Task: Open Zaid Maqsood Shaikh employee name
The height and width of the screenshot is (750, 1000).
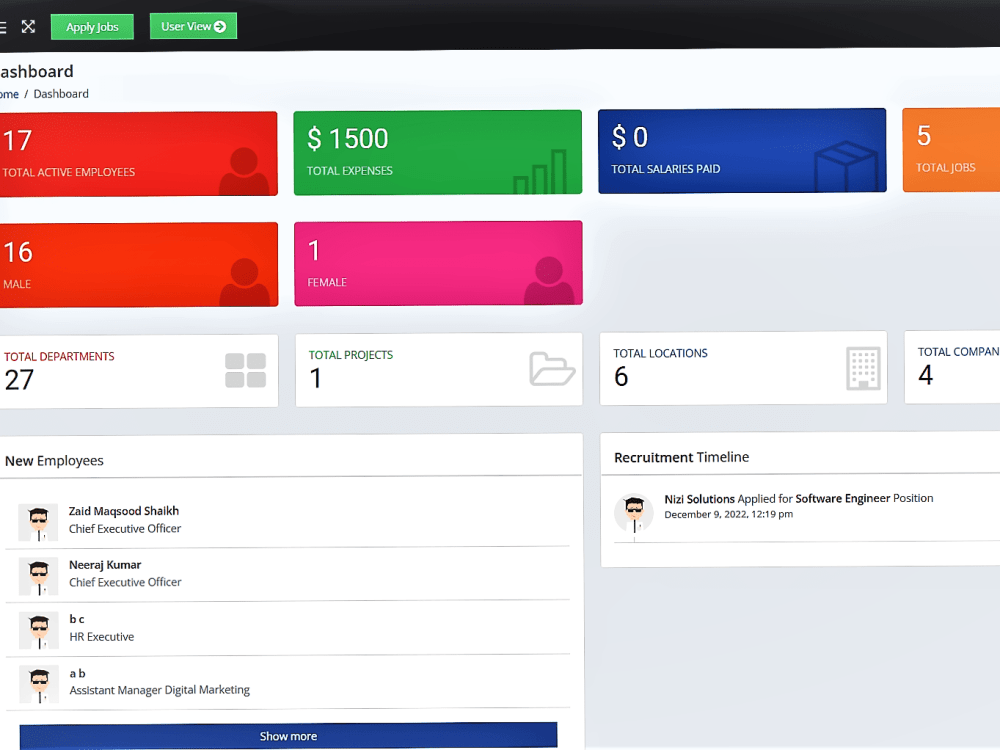Action: coord(124,511)
